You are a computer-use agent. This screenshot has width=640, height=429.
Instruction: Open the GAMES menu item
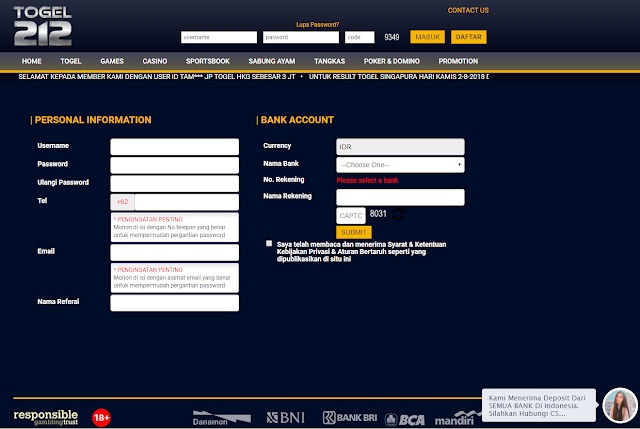pos(112,61)
